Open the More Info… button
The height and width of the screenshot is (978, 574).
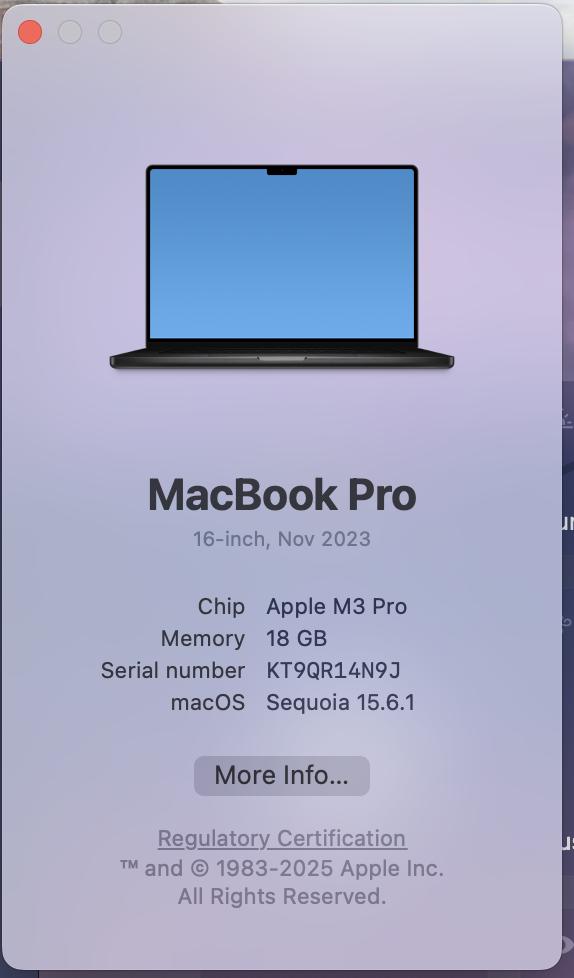[x=282, y=775]
